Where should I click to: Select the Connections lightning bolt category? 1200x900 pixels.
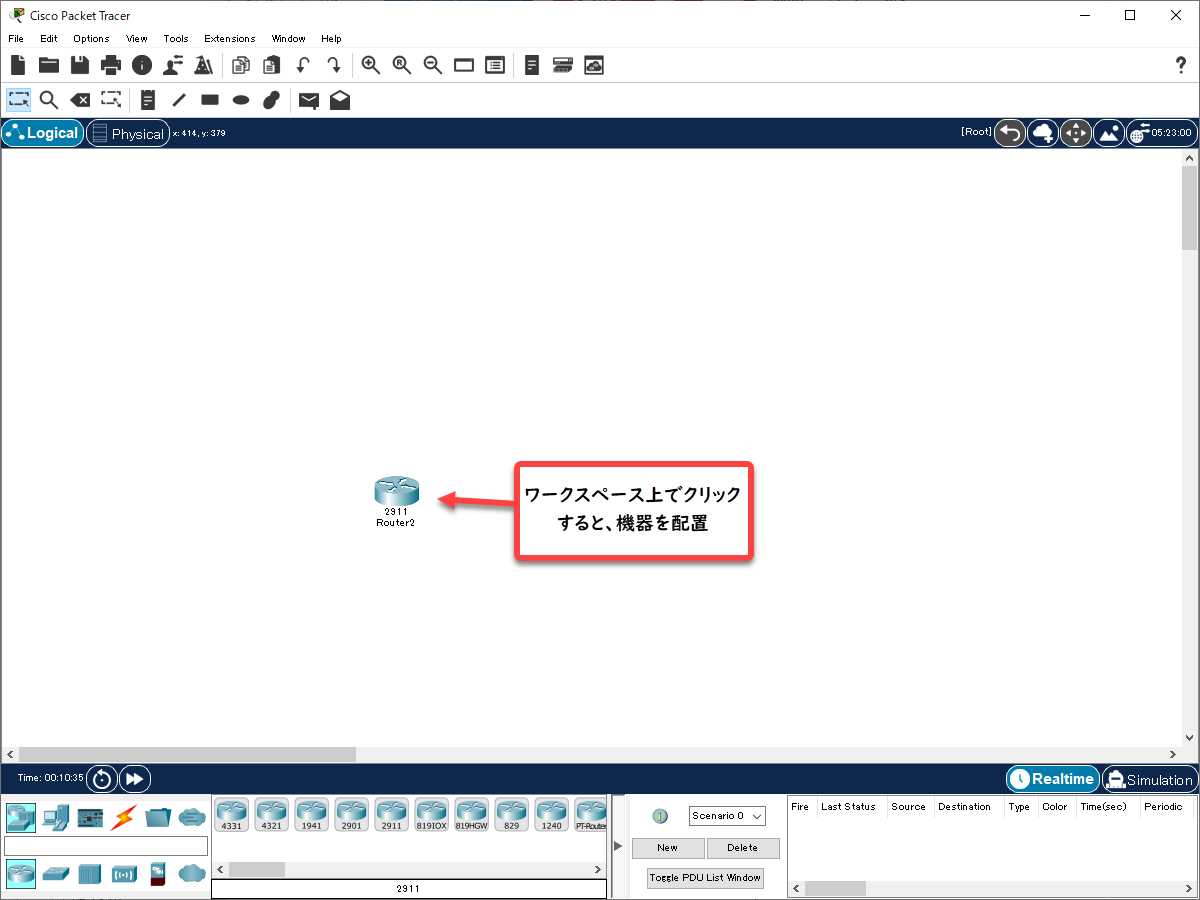pos(124,817)
